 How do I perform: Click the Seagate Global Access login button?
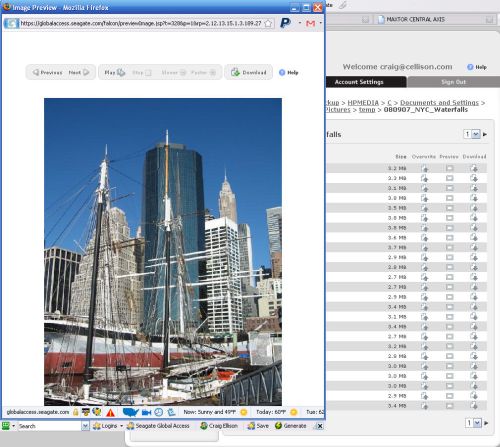[x=158, y=426]
